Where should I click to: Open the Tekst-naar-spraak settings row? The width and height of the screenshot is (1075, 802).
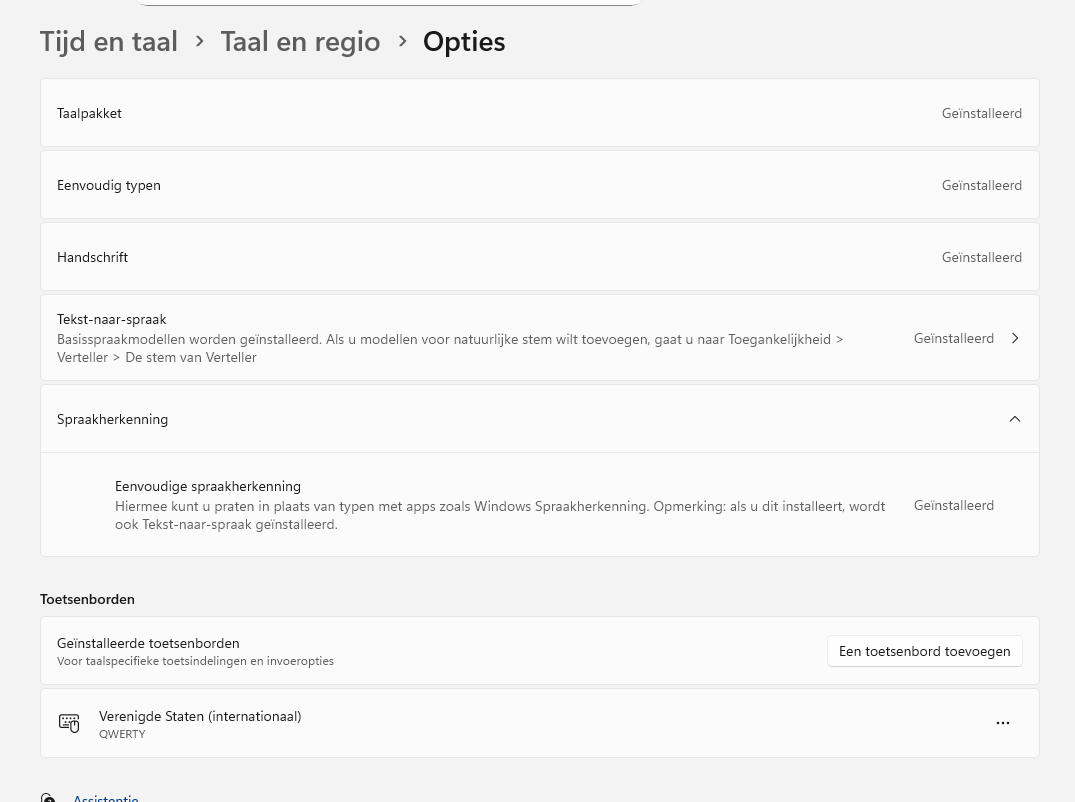450,338
